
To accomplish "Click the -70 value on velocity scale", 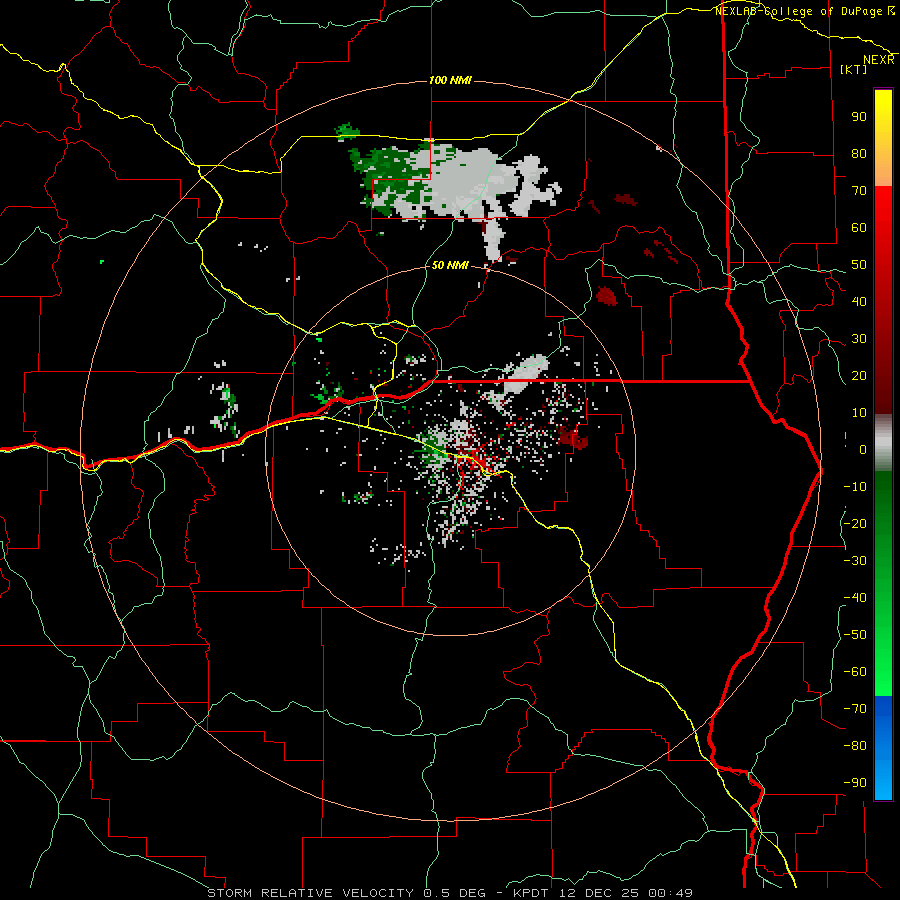I will [x=855, y=709].
